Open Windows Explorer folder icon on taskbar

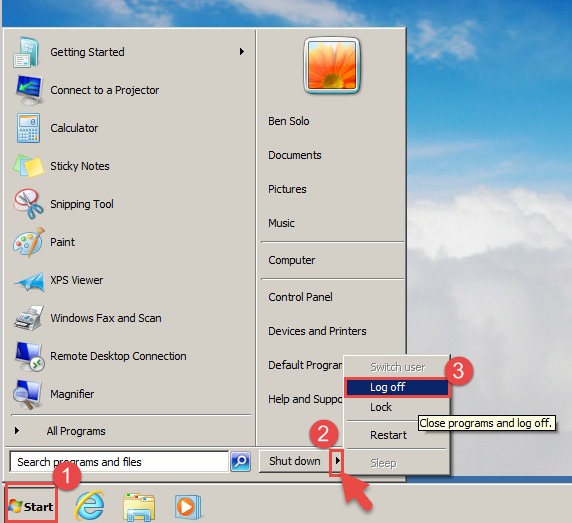click(x=139, y=507)
